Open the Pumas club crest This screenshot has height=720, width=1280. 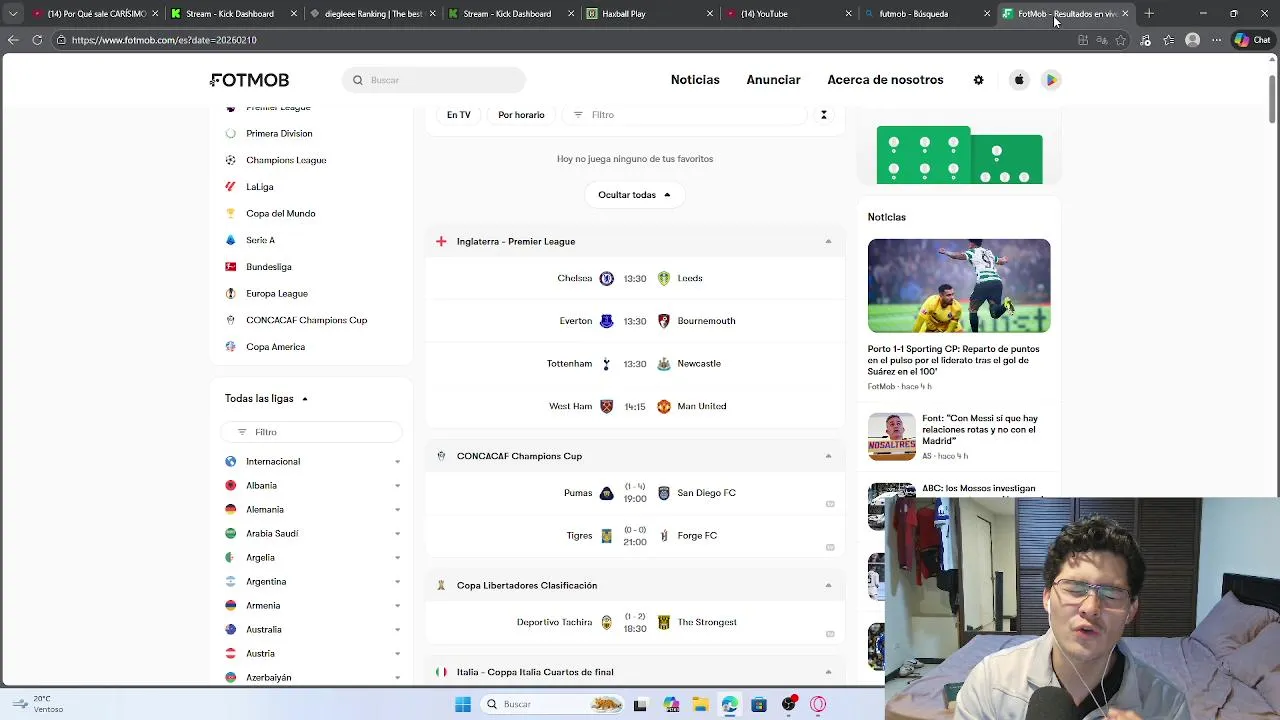pyautogui.click(x=606, y=493)
